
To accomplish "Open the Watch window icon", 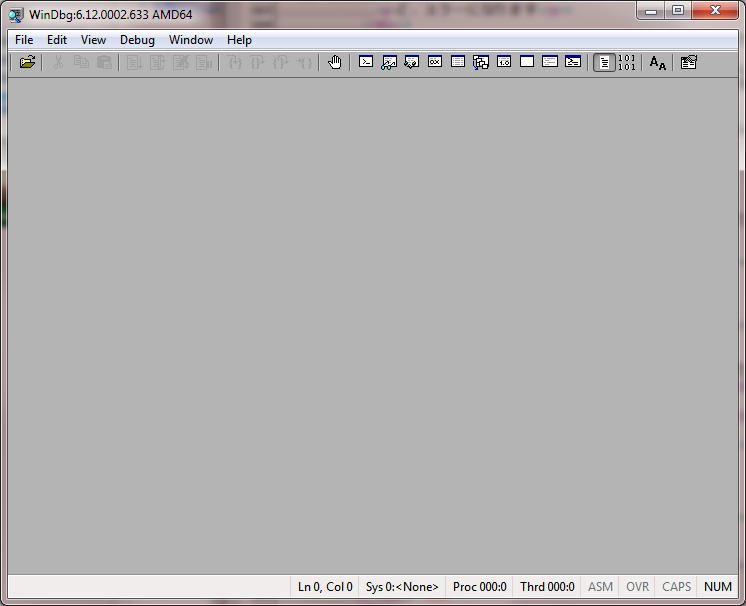I will [x=389, y=62].
